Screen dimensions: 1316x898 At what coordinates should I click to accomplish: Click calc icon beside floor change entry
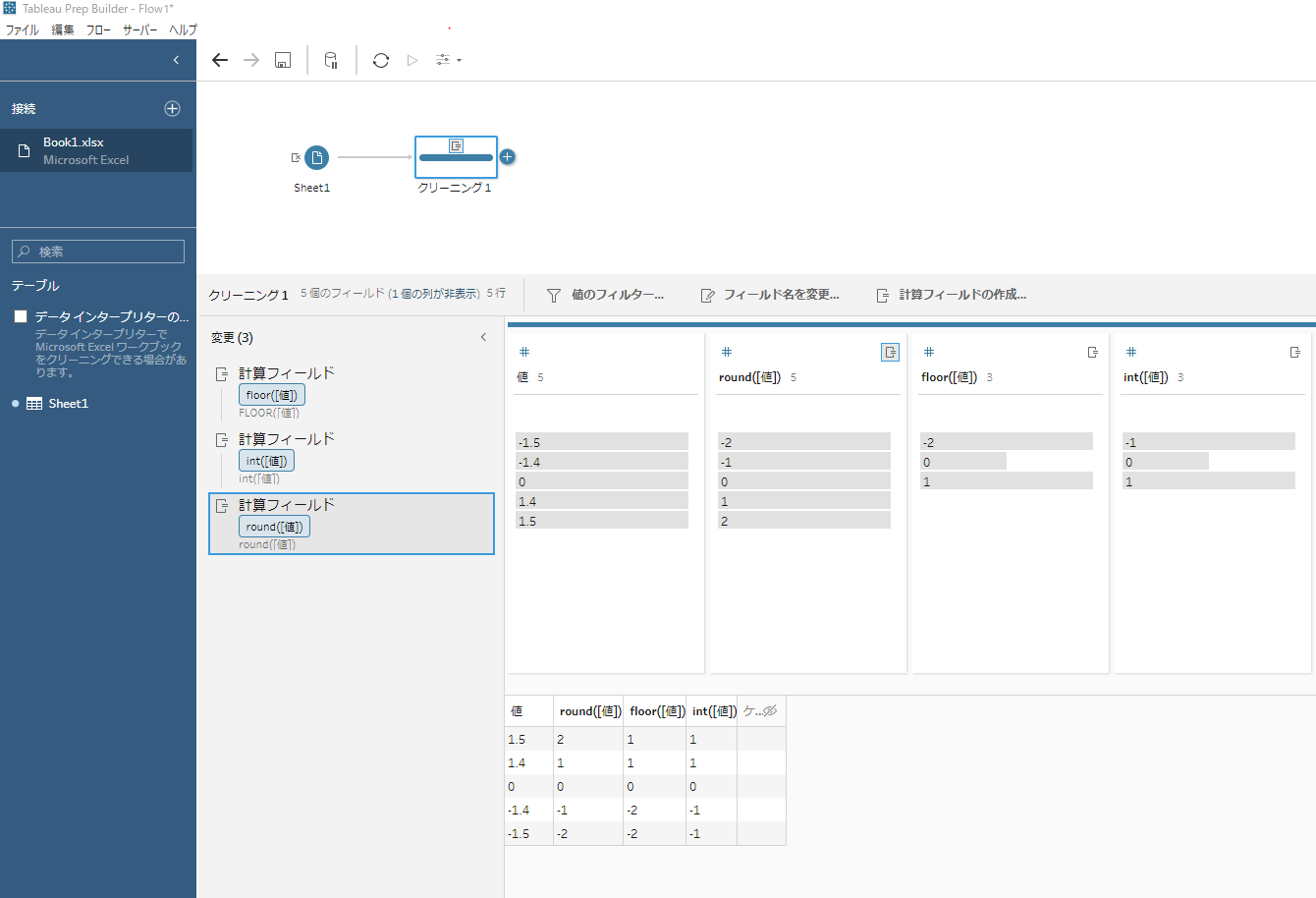click(222, 374)
